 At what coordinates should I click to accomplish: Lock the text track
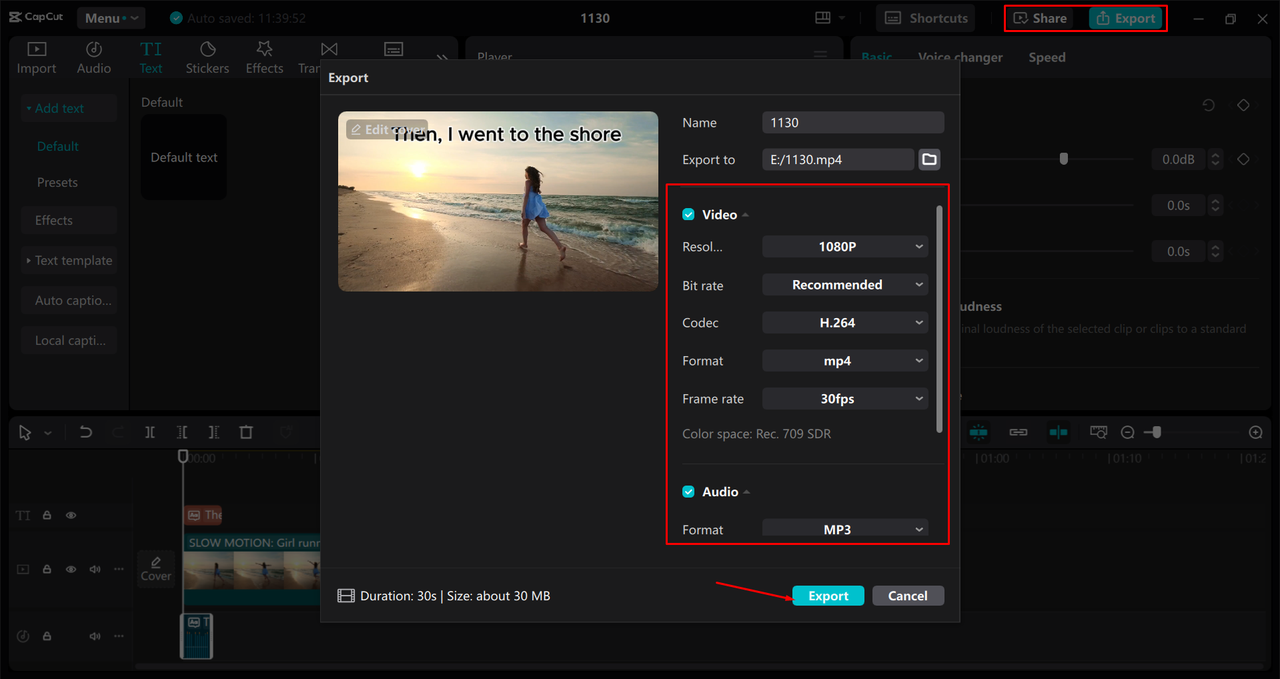click(x=47, y=515)
